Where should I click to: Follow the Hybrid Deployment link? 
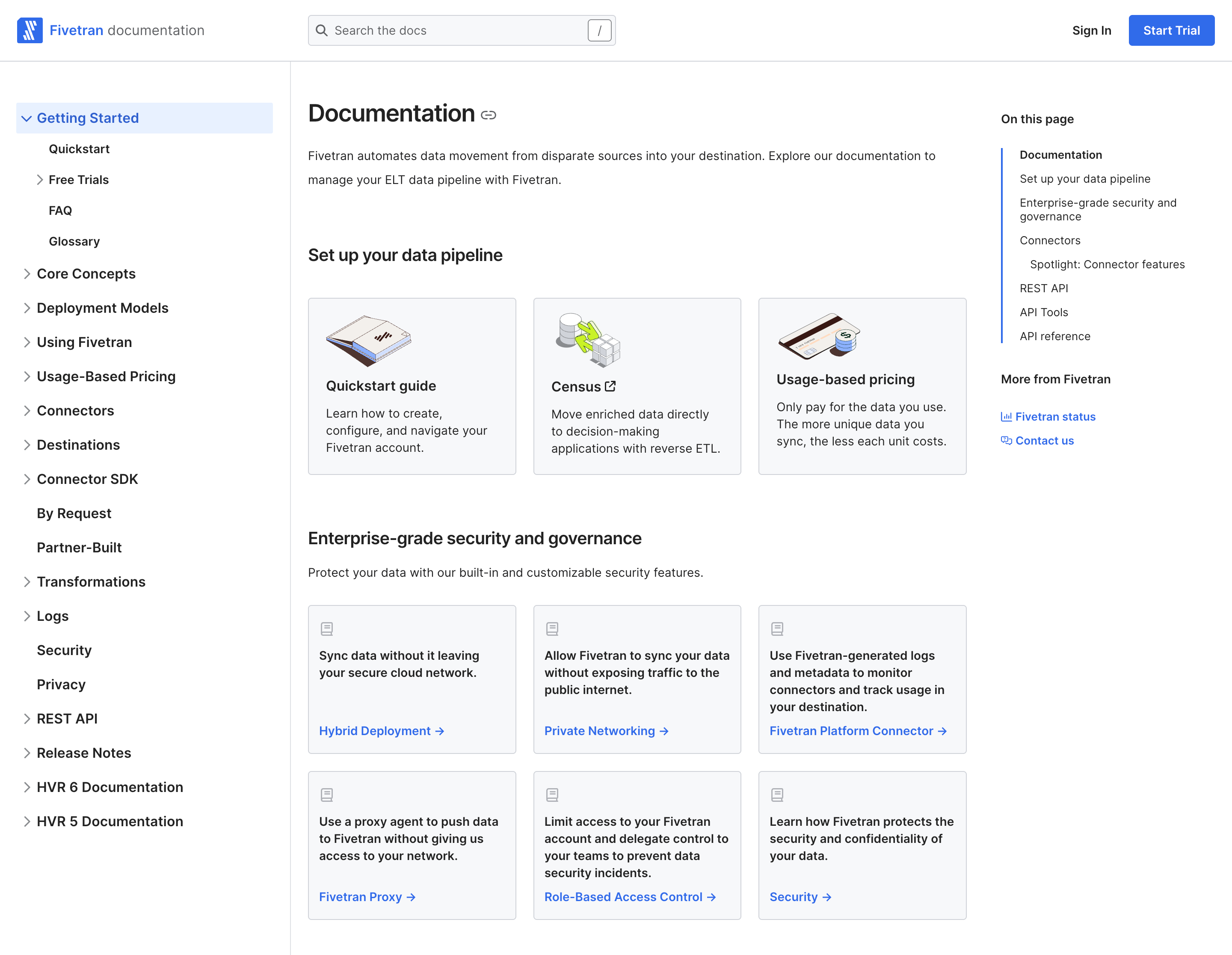point(382,731)
